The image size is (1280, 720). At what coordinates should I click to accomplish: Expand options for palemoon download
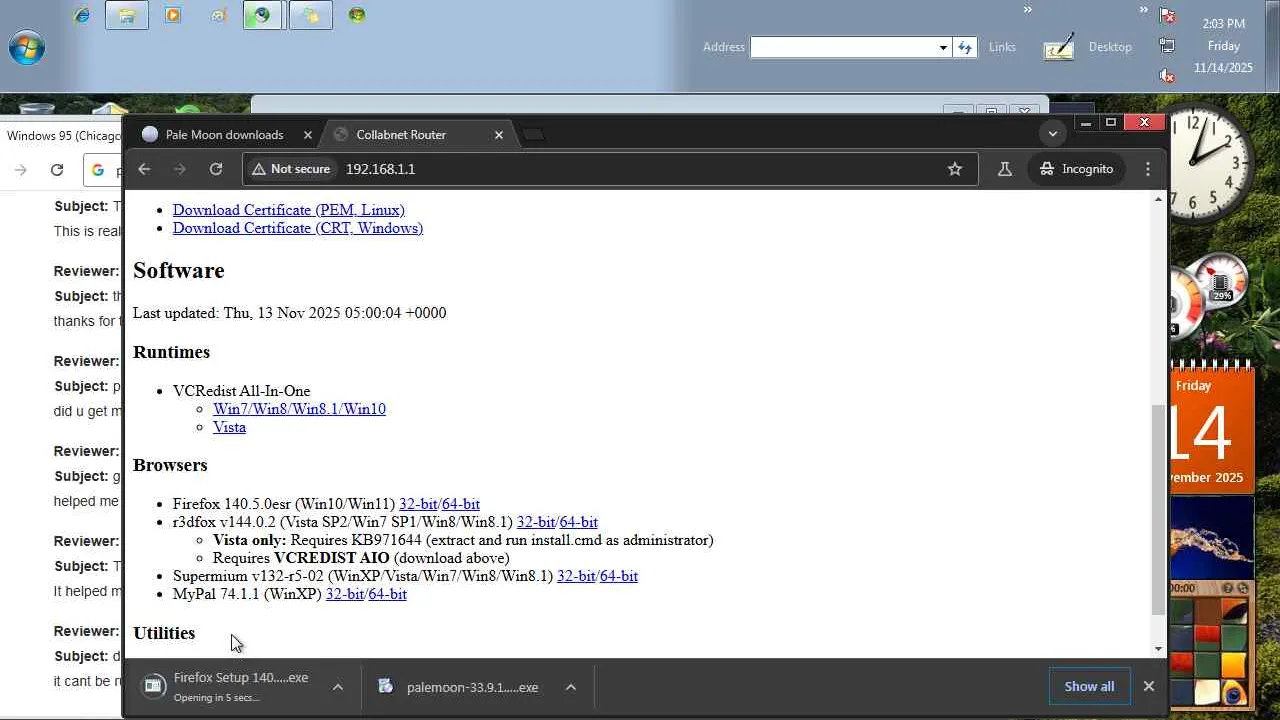click(x=570, y=687)
